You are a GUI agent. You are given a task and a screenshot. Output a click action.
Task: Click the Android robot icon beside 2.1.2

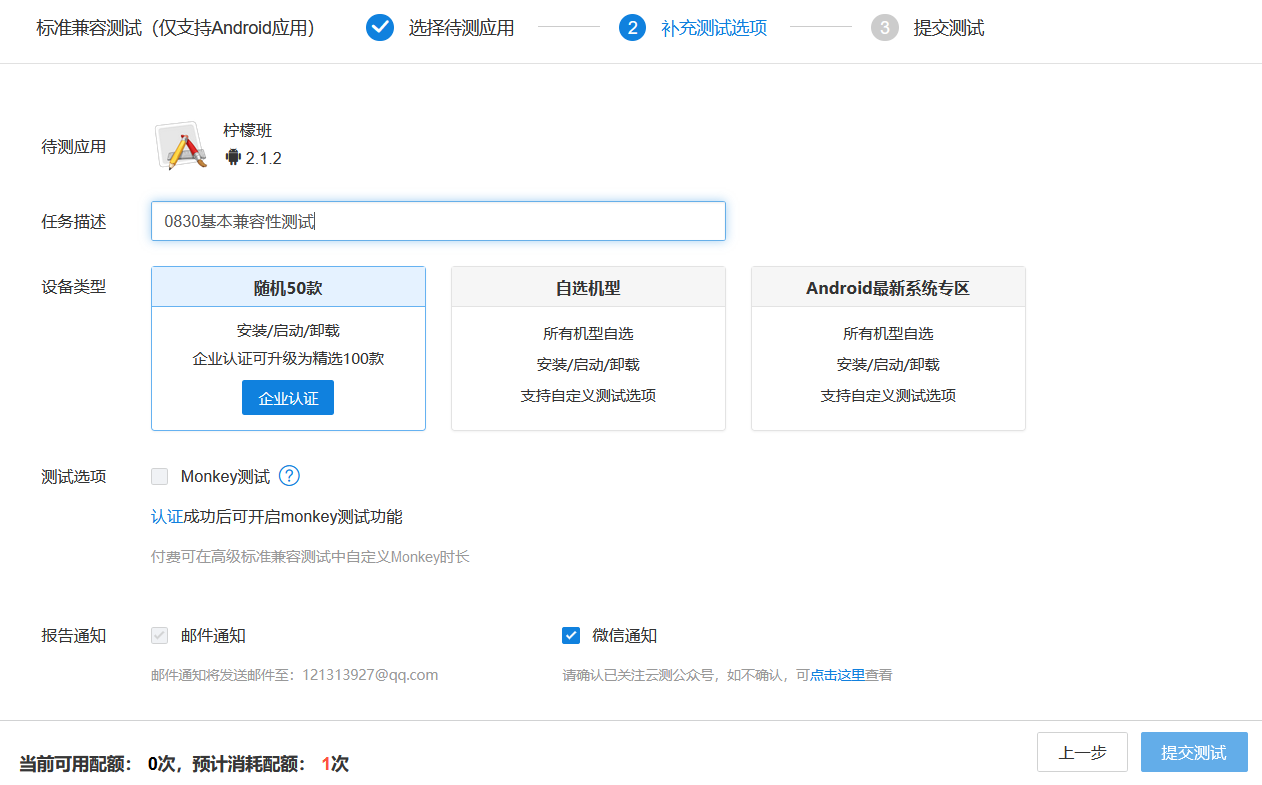(234, 157)
